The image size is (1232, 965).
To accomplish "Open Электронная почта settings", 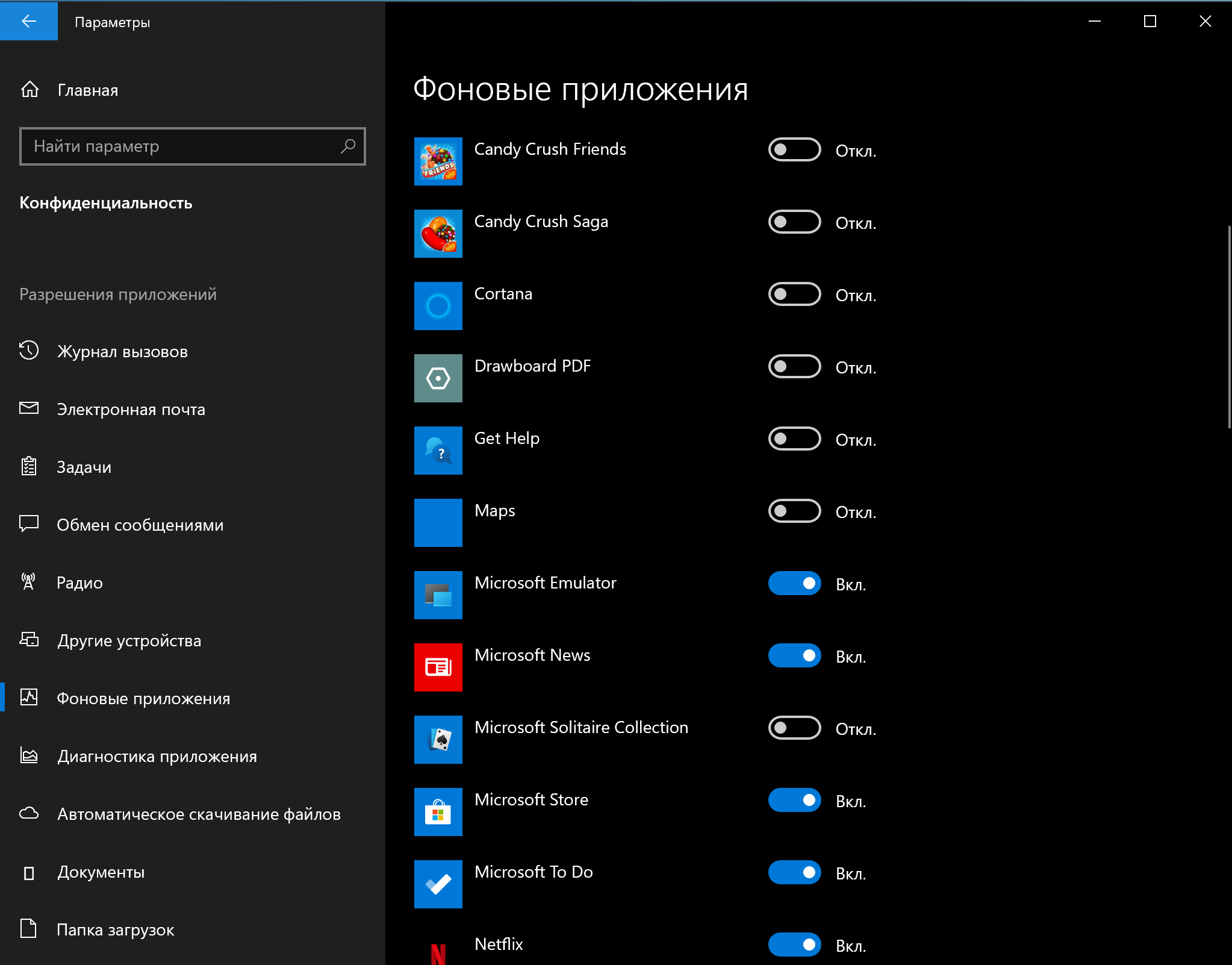I will 193,409.
